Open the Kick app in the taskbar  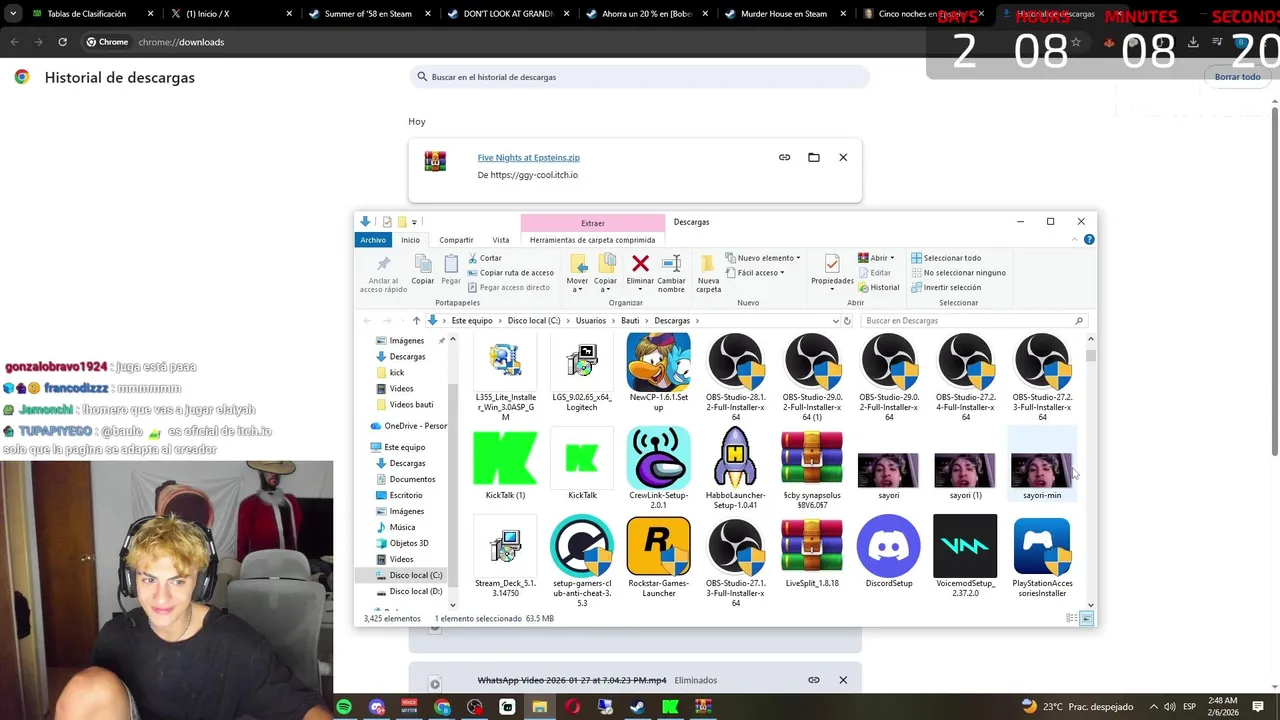pyautogui.click(x=670, y=707)
